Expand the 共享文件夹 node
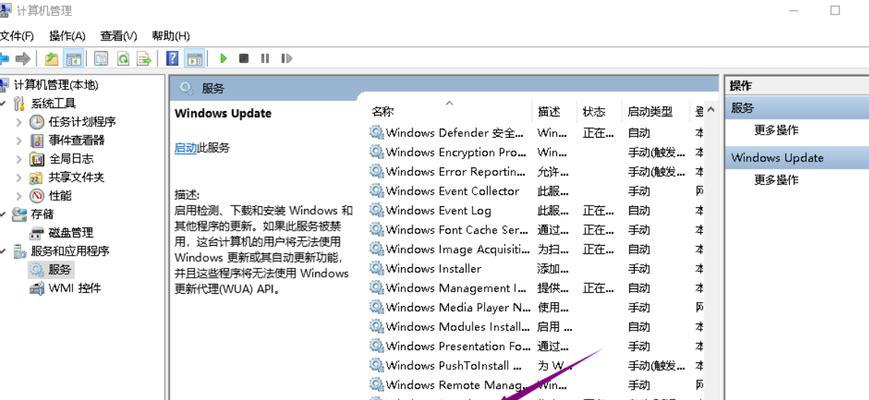The width and height of the screenshot is (869, 400). click(19, 177)
